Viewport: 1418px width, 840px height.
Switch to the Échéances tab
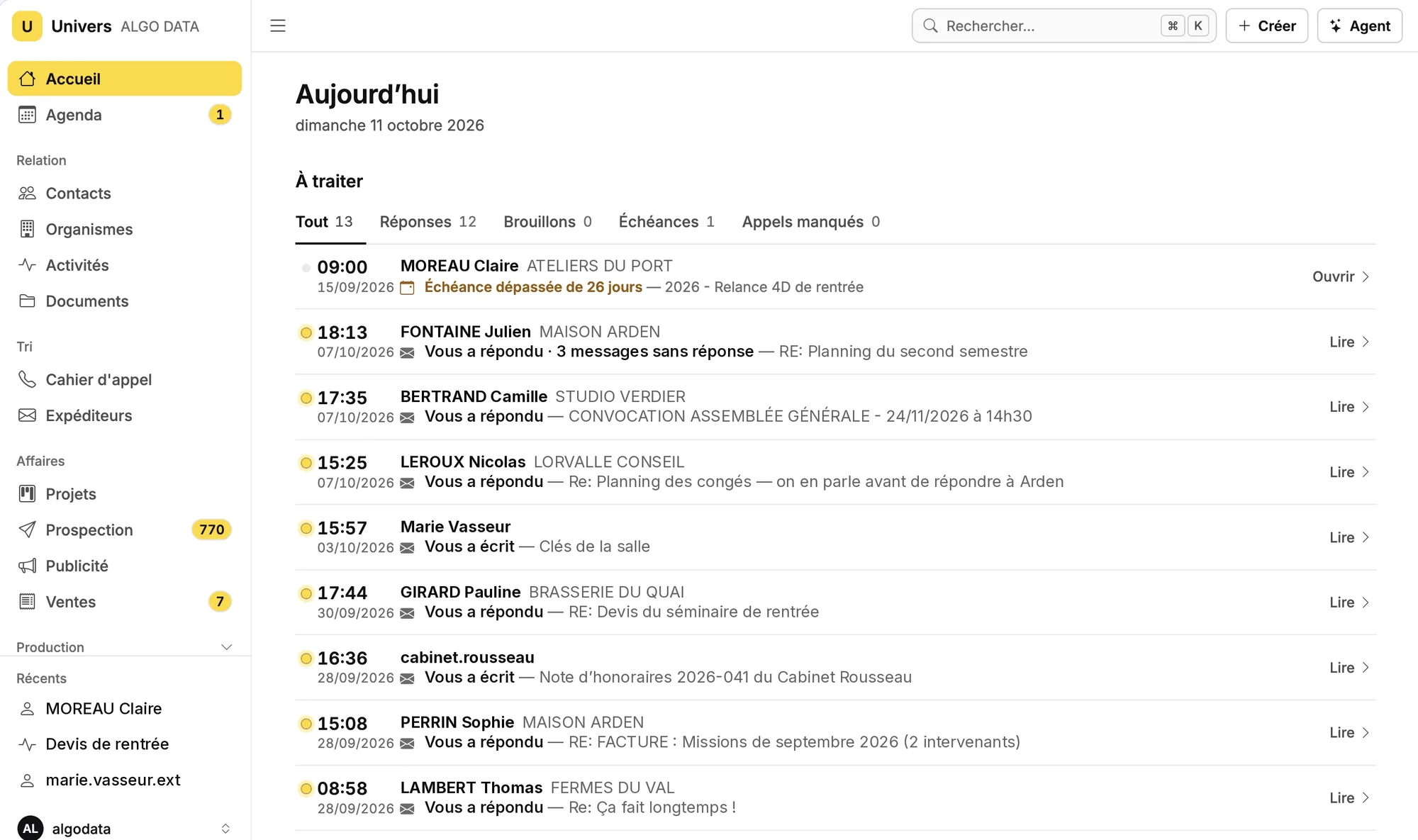pos(667,222)
